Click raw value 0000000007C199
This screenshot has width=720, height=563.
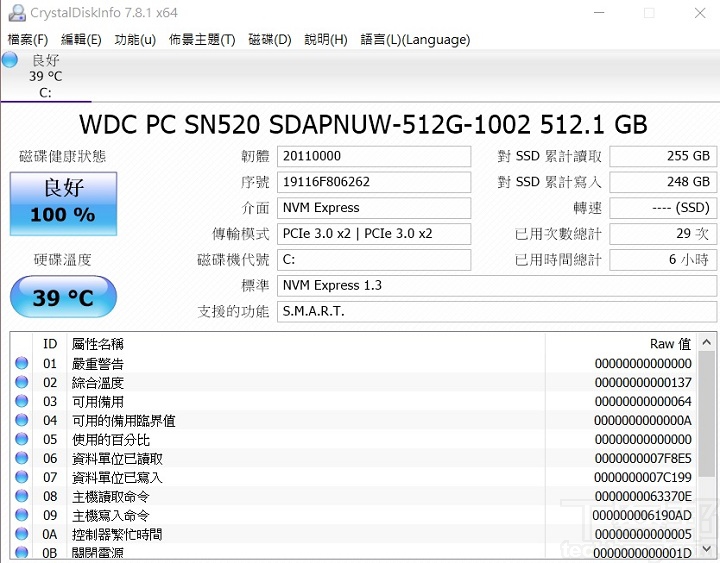(643, 477)
